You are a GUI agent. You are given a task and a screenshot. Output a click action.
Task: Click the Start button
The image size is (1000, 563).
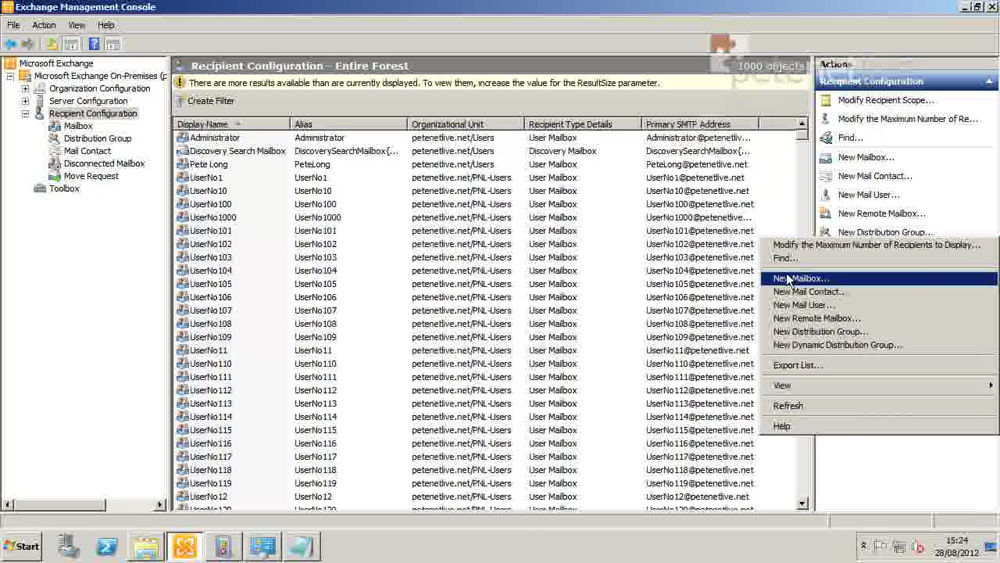[x=21, y=546]
